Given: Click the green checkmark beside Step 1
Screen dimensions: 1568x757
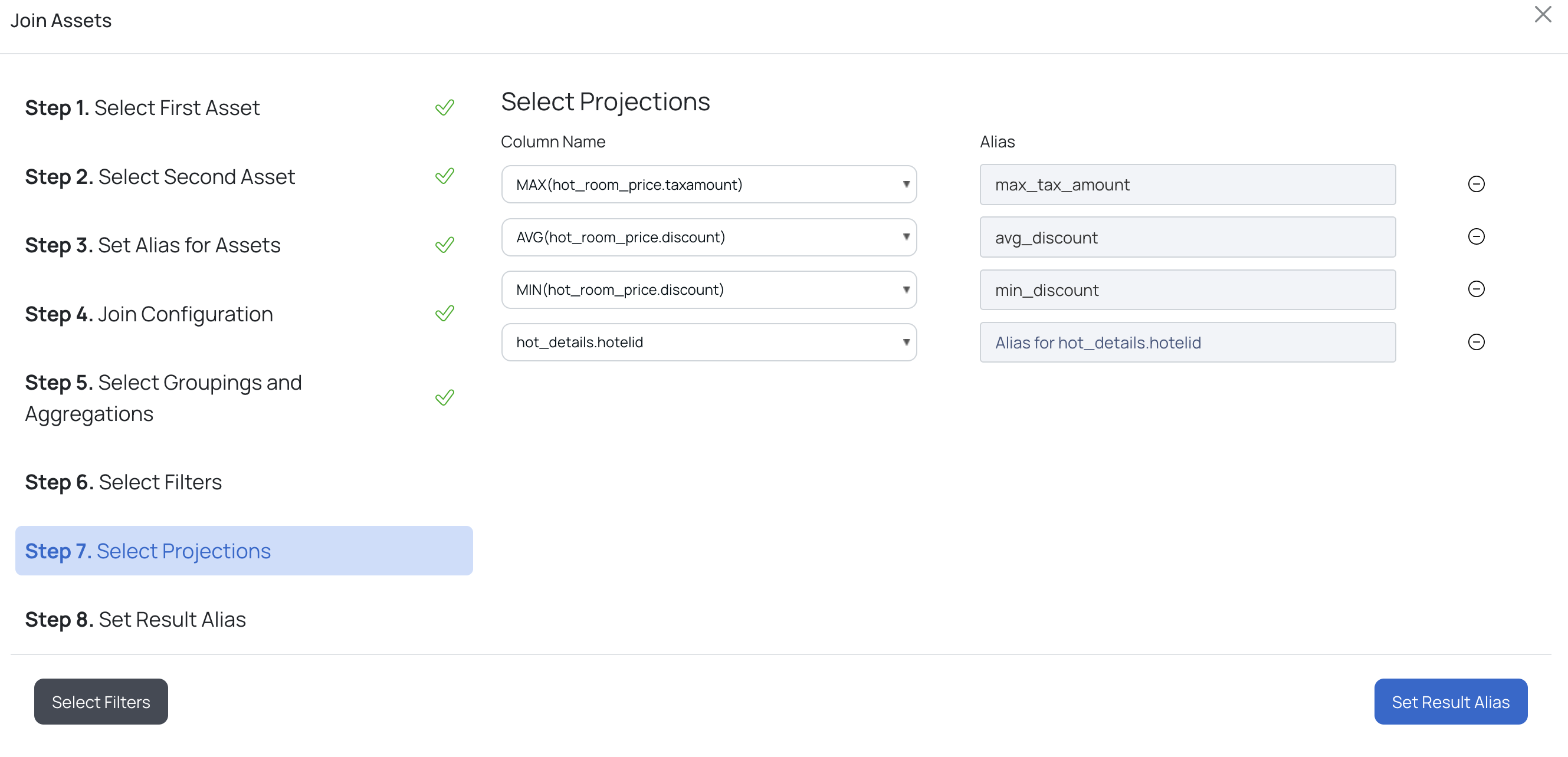Looking at the screenshot, I should (445, 107).
